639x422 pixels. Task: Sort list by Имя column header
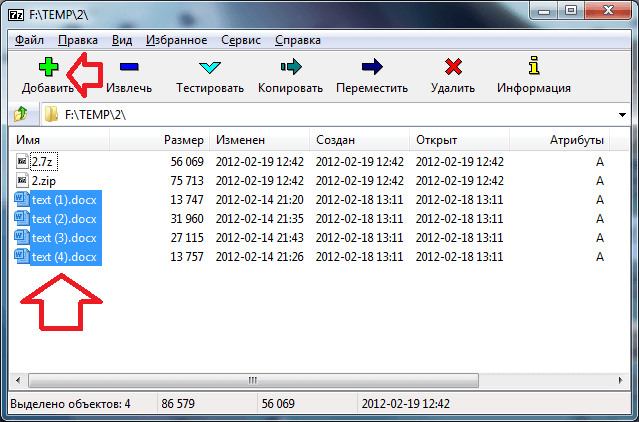pos(28,140)
